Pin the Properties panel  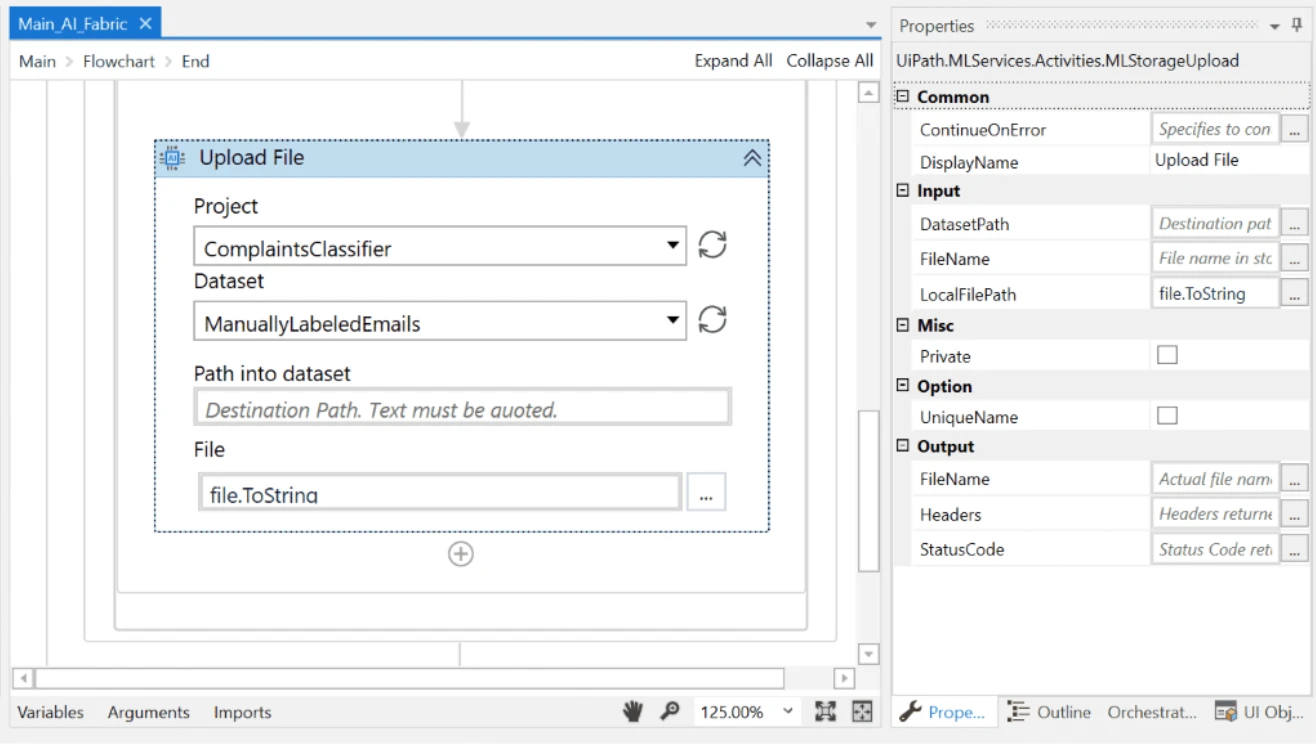pos(1297,26)
